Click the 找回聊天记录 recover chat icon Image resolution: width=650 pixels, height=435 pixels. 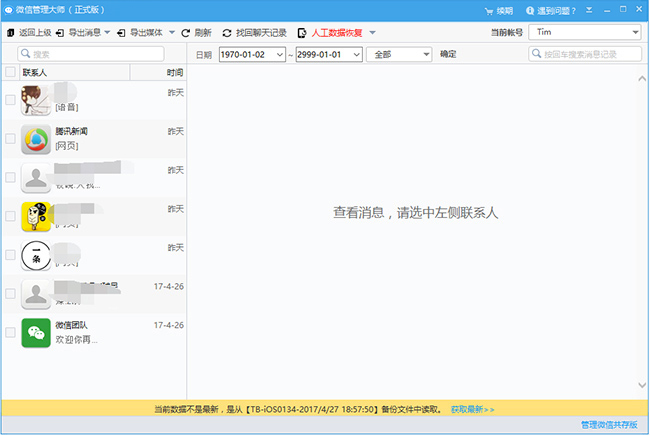coord(227,33)
